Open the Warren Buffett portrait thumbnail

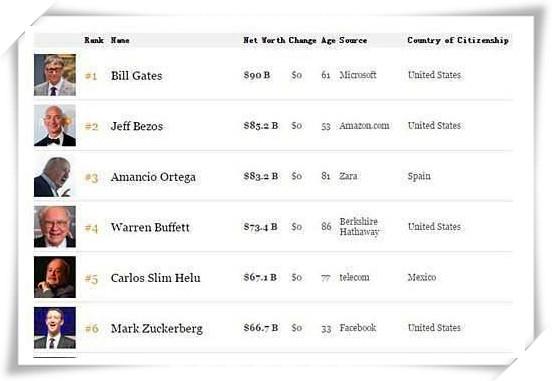click(55, 227)
